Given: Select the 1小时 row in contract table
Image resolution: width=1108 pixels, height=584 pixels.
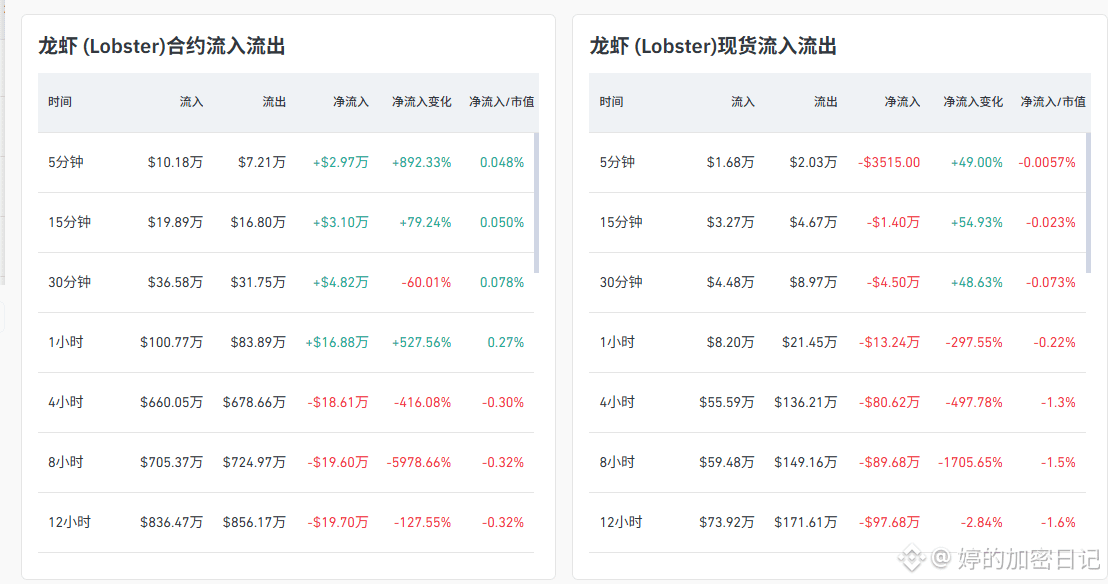Looking at the screenshot, I should (x=286, y=342).
